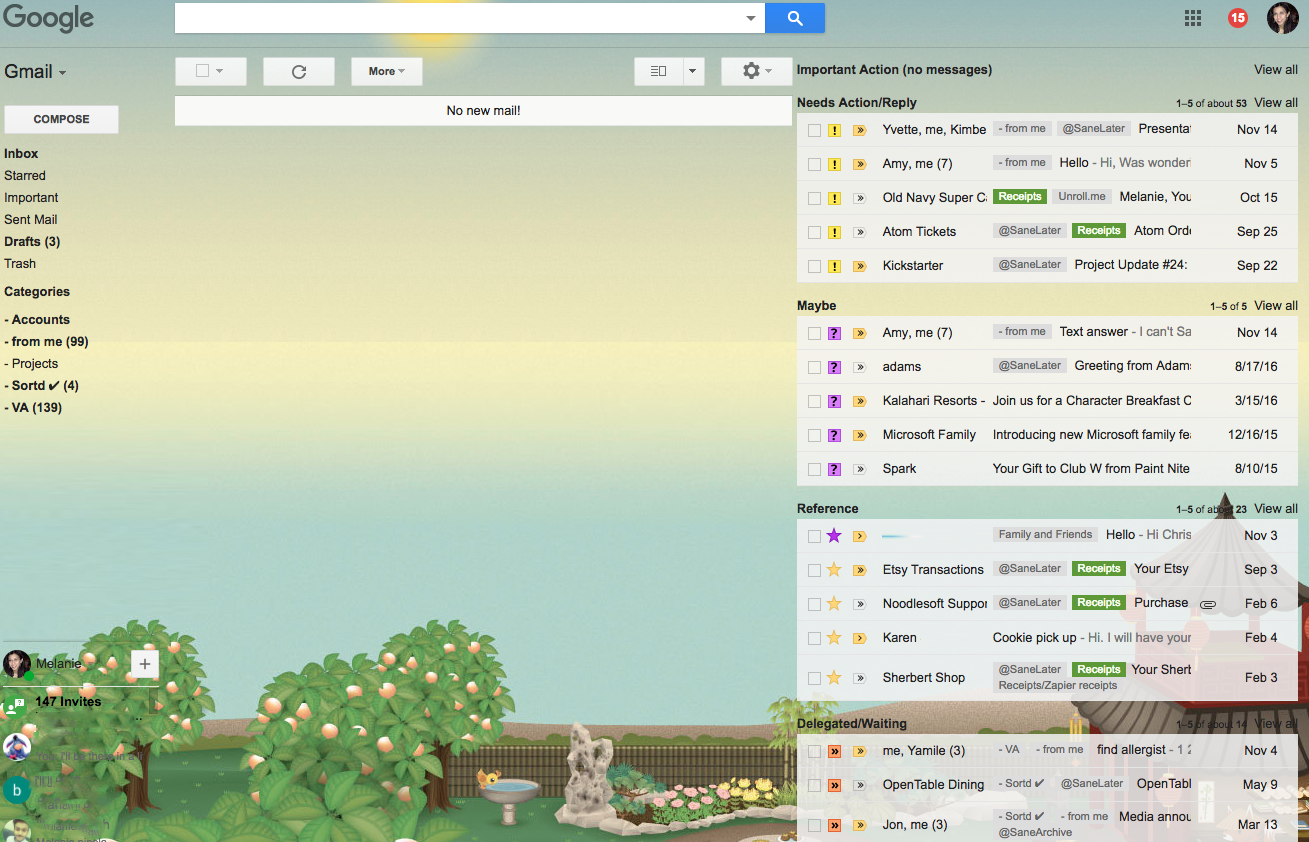Toggle importance marker on Atom Tickets email

[x=859, y=232]
